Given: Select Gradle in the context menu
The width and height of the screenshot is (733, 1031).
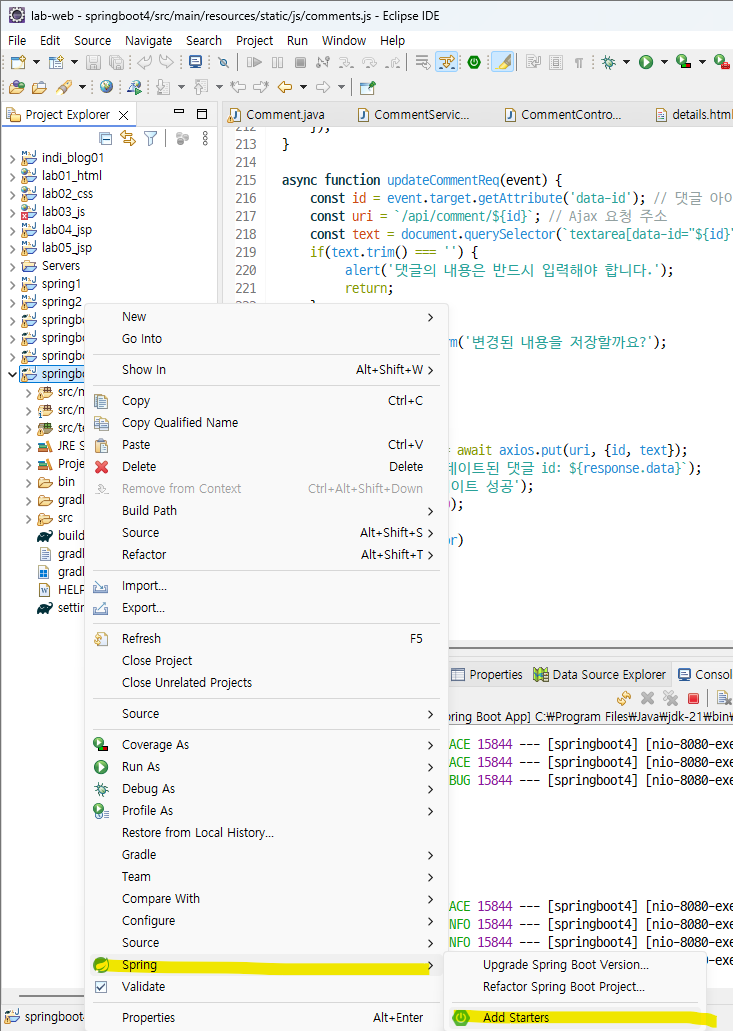Looking at the screenshot, I should click(x=266, y=854).
